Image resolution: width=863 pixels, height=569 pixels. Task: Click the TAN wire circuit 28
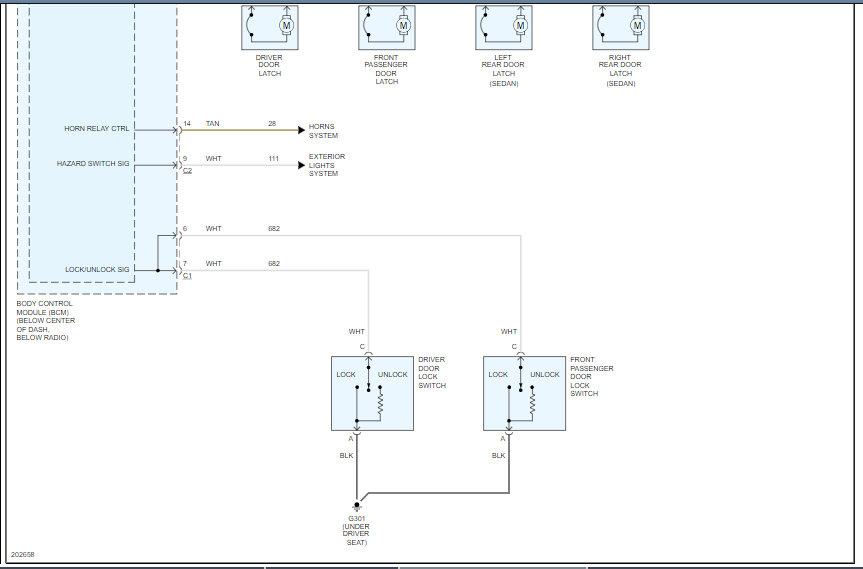click(x=240, y=130)
